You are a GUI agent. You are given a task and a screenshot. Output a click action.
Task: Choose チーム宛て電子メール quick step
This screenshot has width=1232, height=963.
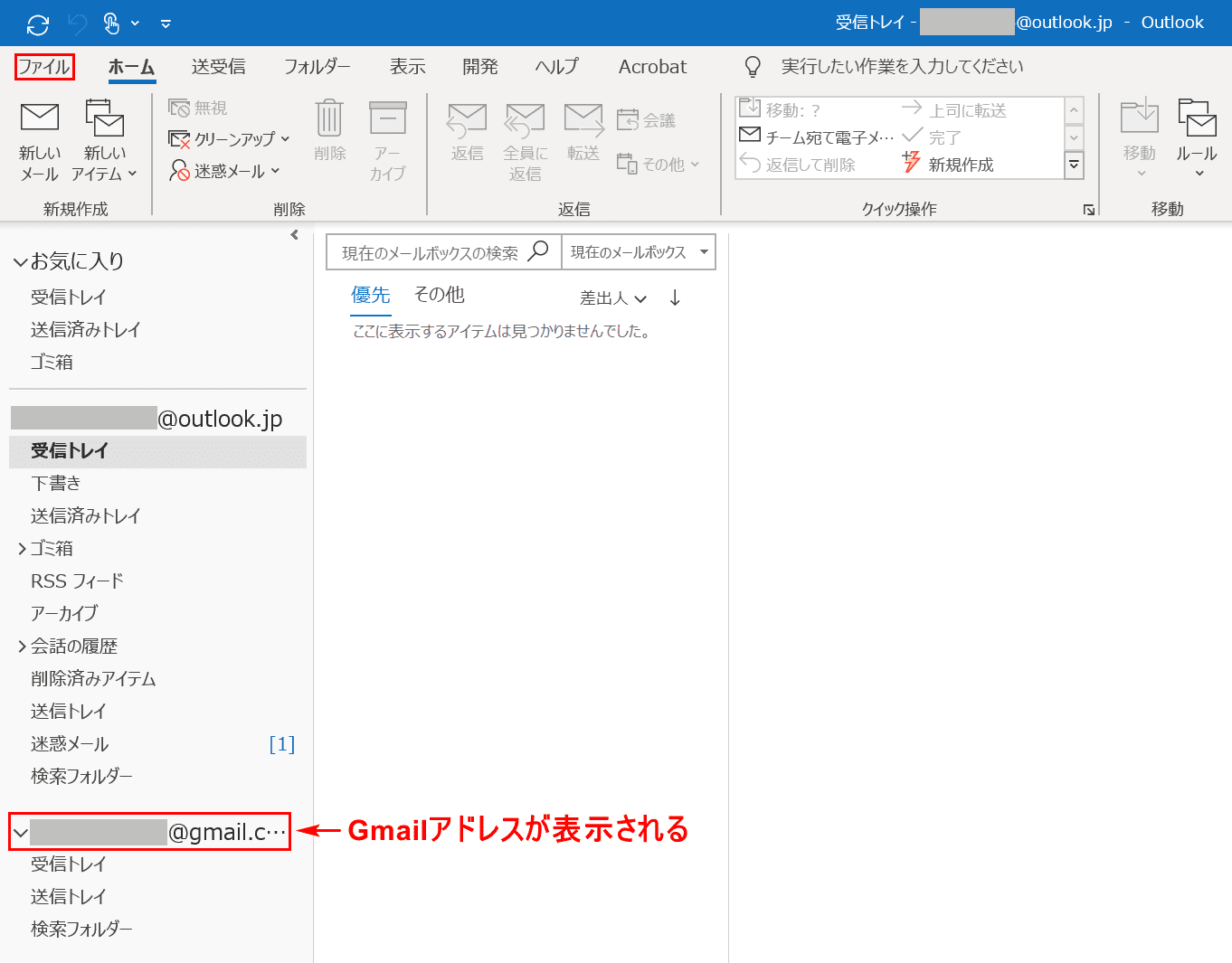coord(817,137)
